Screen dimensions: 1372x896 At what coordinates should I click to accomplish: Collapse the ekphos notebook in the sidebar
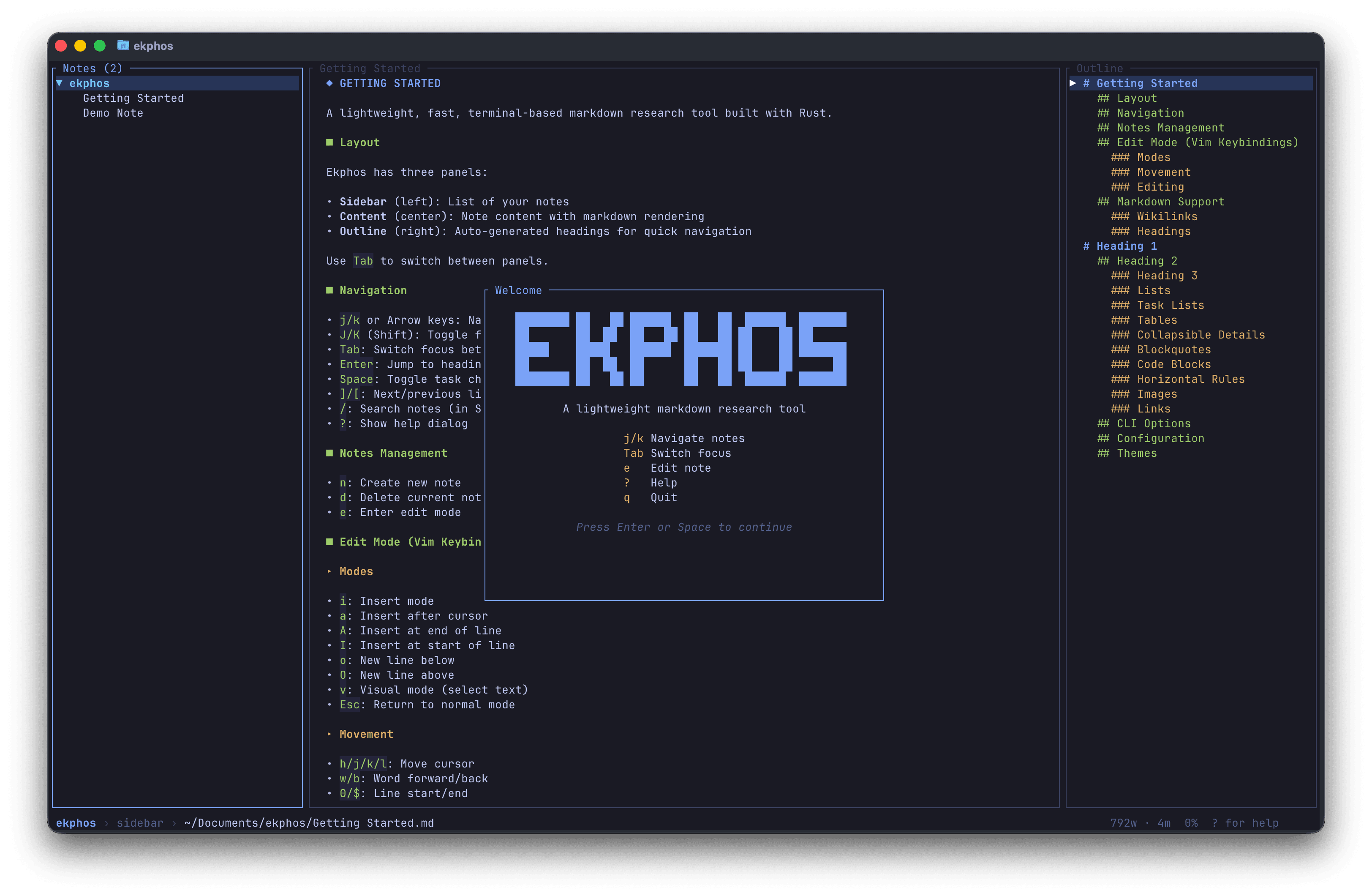(60, 83)
